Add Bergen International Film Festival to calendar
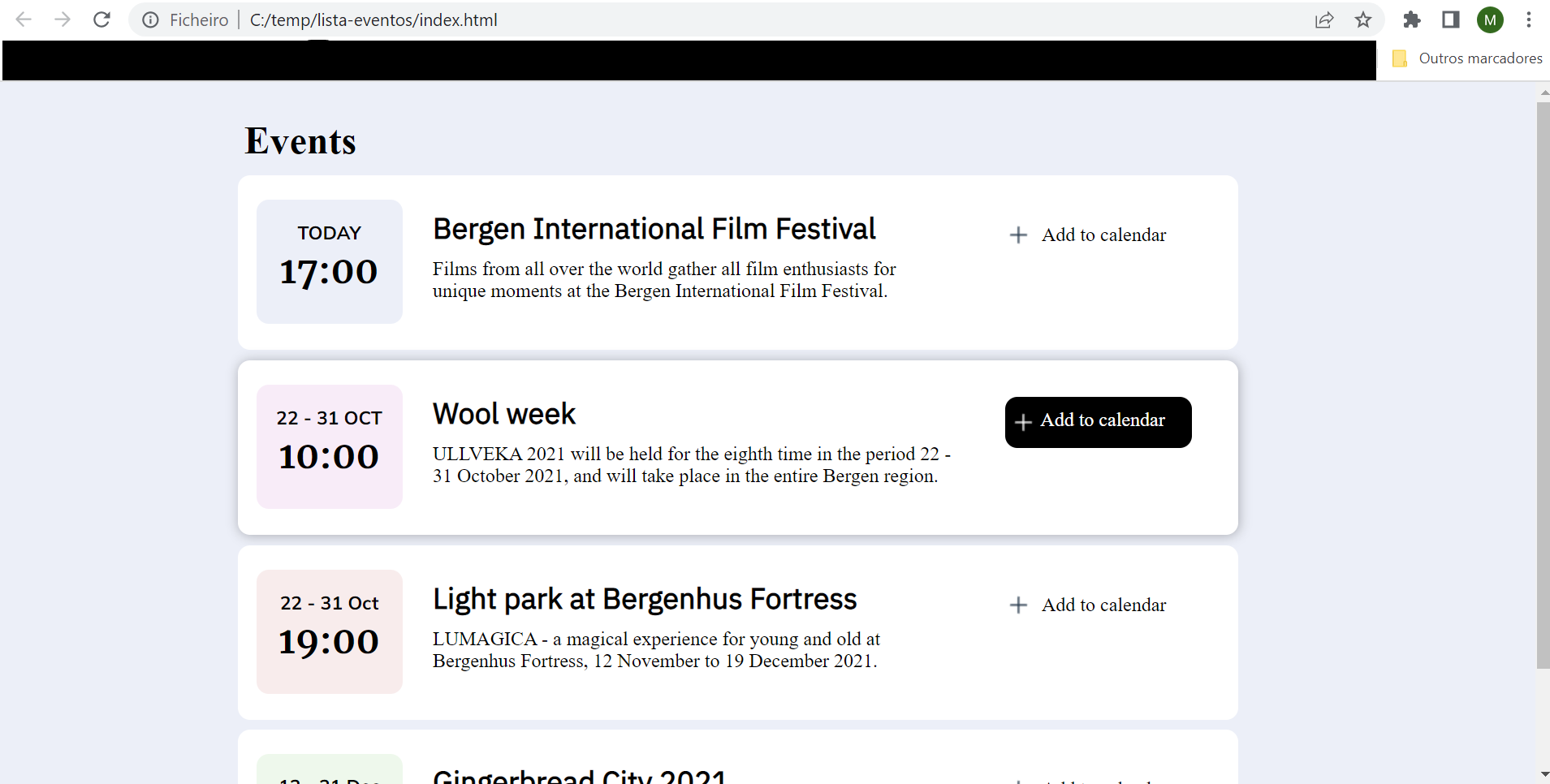Screen dimensions: 1550x784 [1089, 235]
